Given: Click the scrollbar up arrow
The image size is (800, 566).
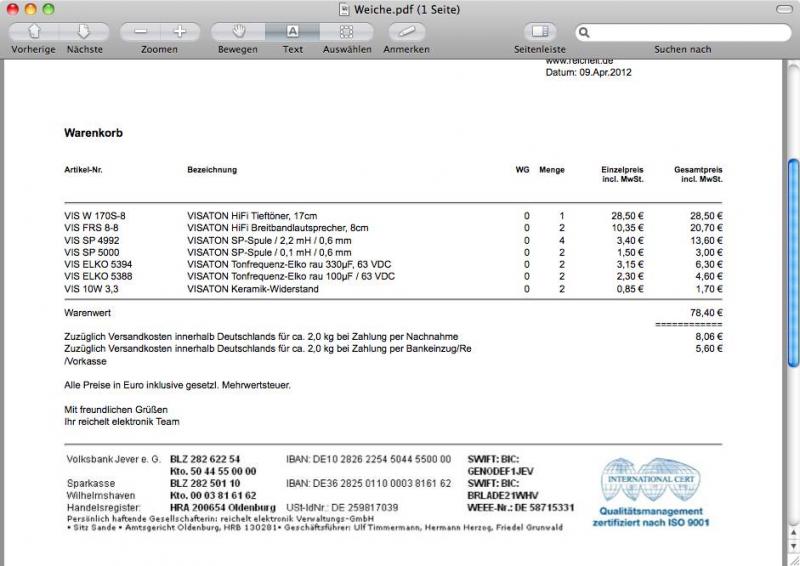Looking at the screenshot, I should 793,533.
